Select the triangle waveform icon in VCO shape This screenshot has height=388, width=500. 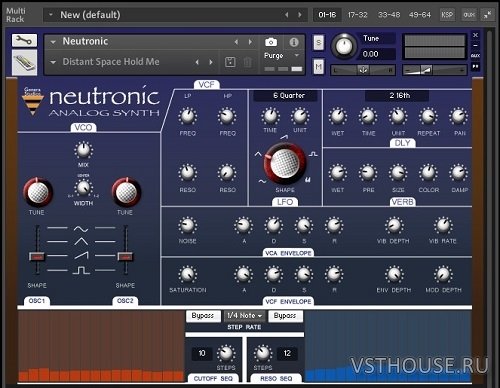81,241
